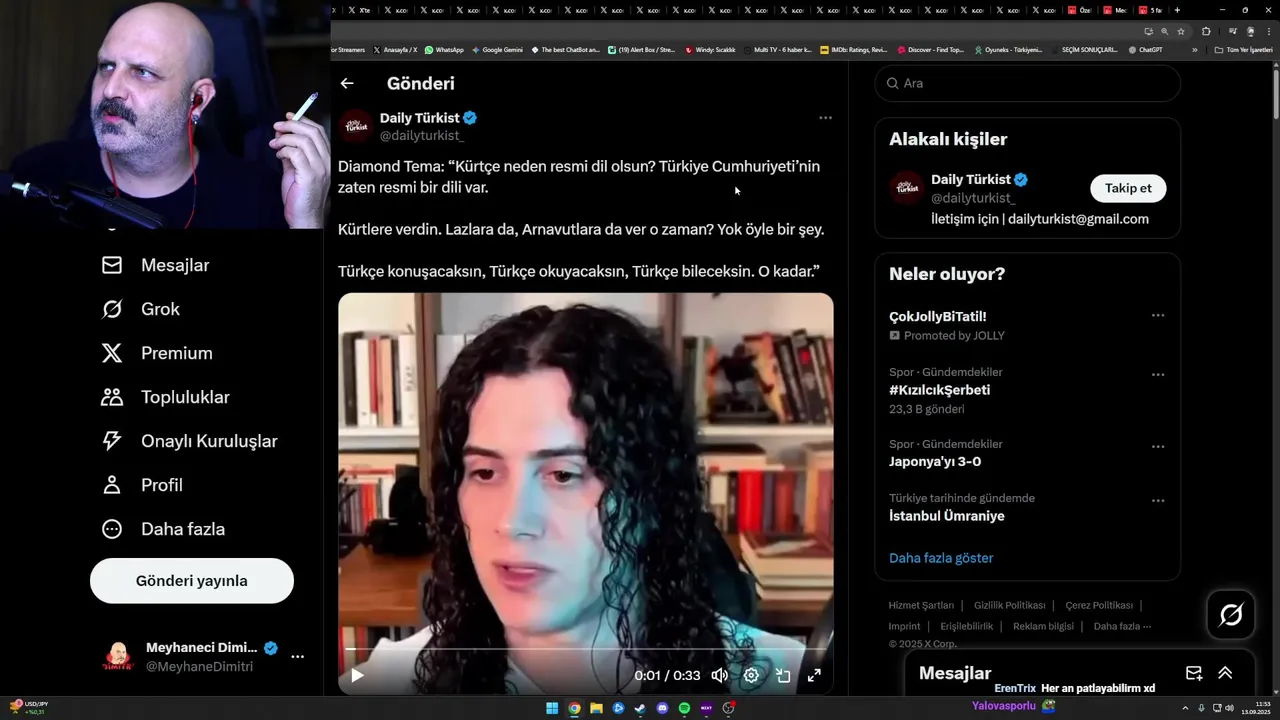Open Tüm Yer İşaretleri bookmarks folder
1280x720 pixels.
pyautogui.click(x=1244, y=49)
